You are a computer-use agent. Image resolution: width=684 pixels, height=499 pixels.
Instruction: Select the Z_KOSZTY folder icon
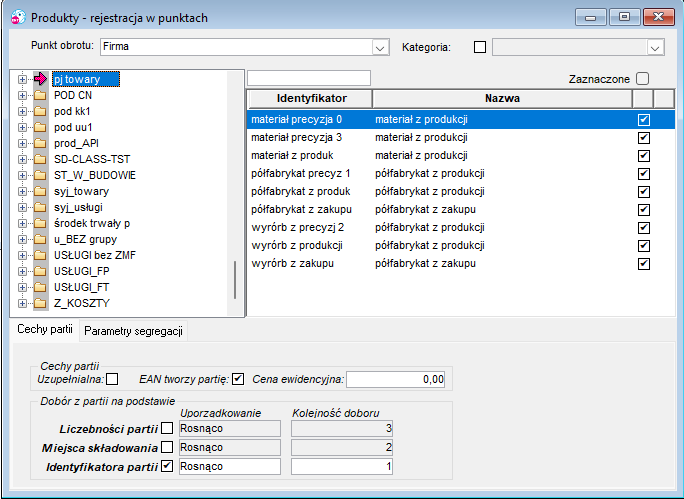point(40,303)
